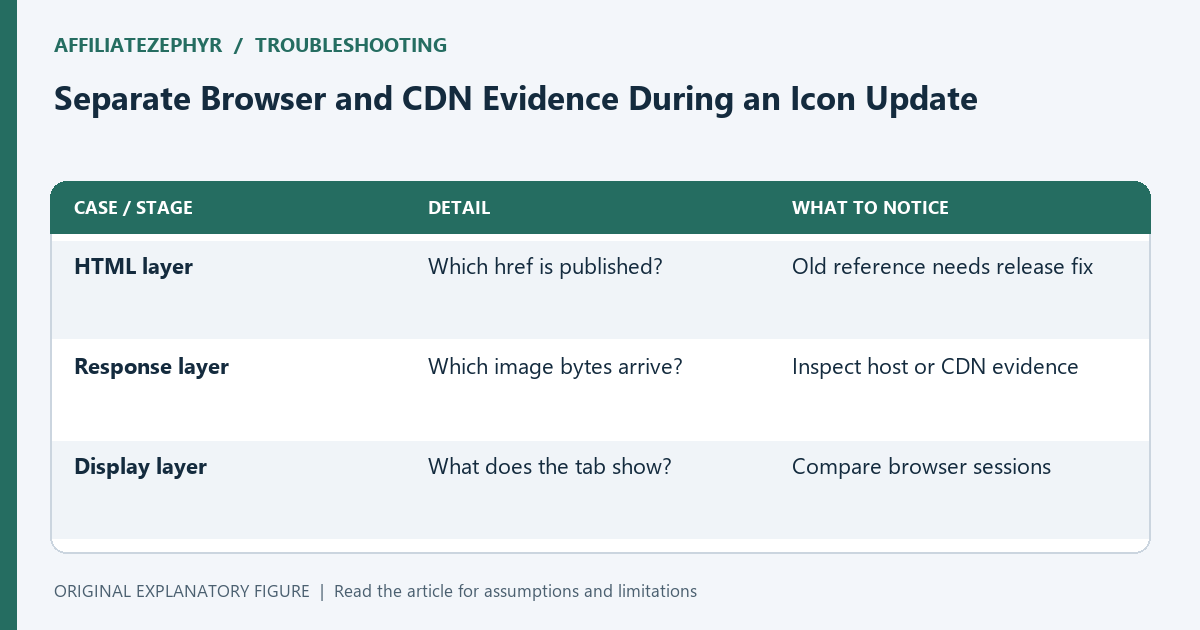1200x630 pixels.
Task: Click 'Old reference needs release fix' cell
Action: click(942, 267)
